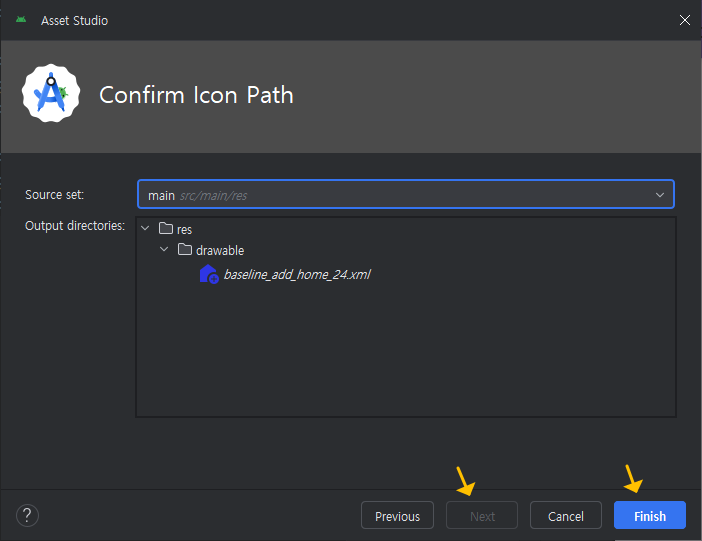The image size is (702, 541).
Task: Click the Android Studio compass logo
Action: [51, 93]
